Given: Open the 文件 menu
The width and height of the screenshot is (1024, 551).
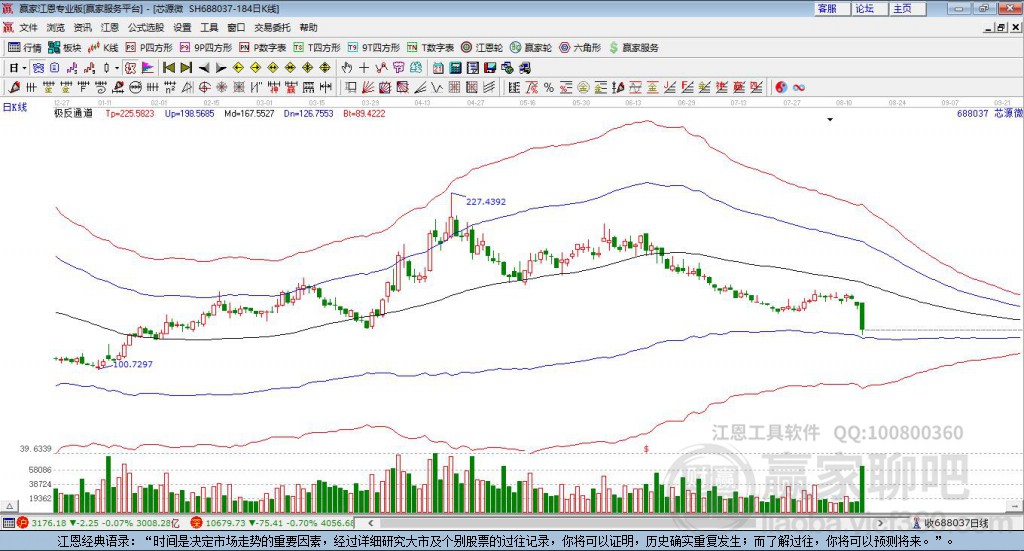Looking at the screenshot, I should point(28,27).
